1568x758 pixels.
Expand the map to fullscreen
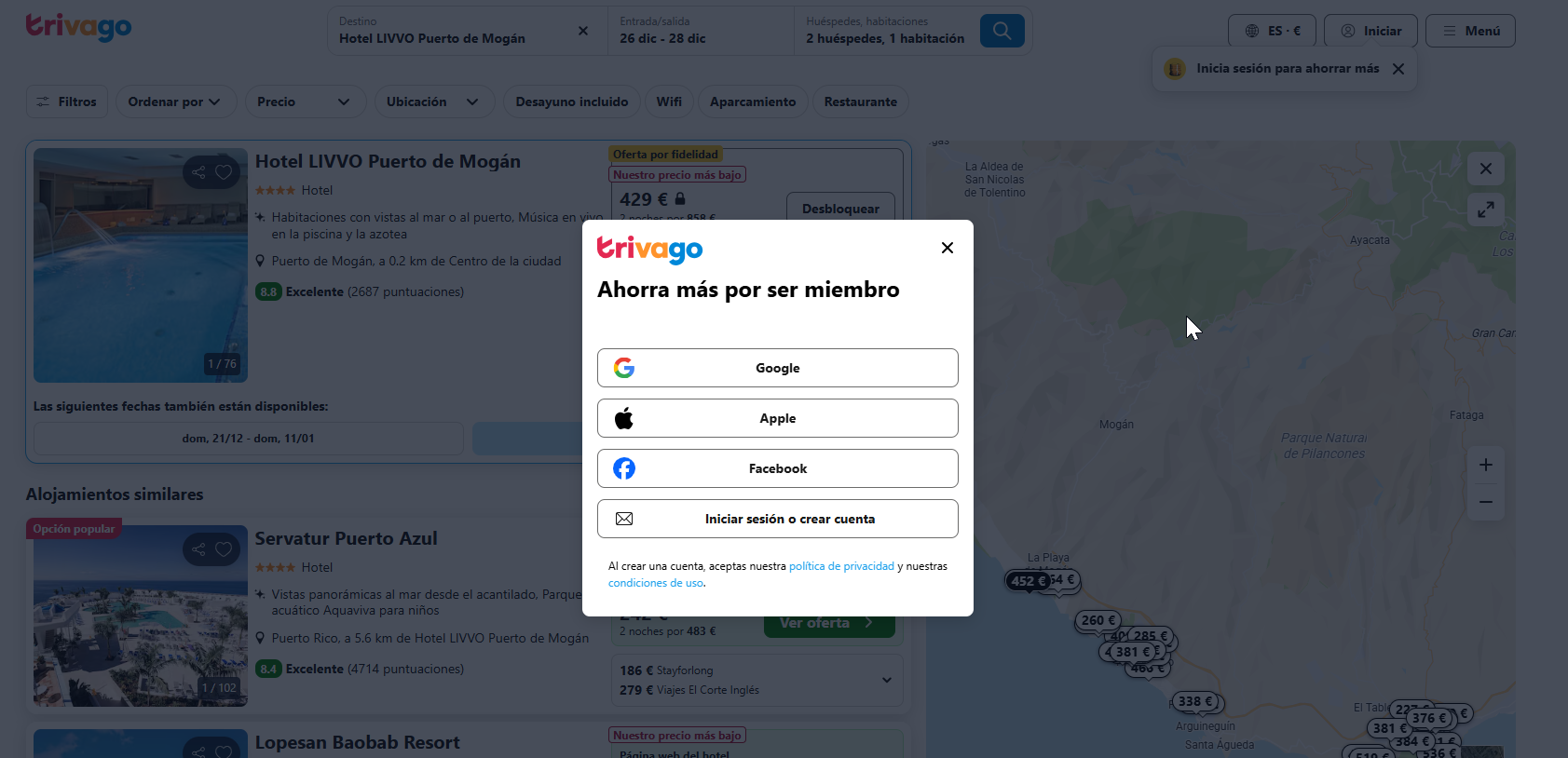click(x=1486, y=210)
